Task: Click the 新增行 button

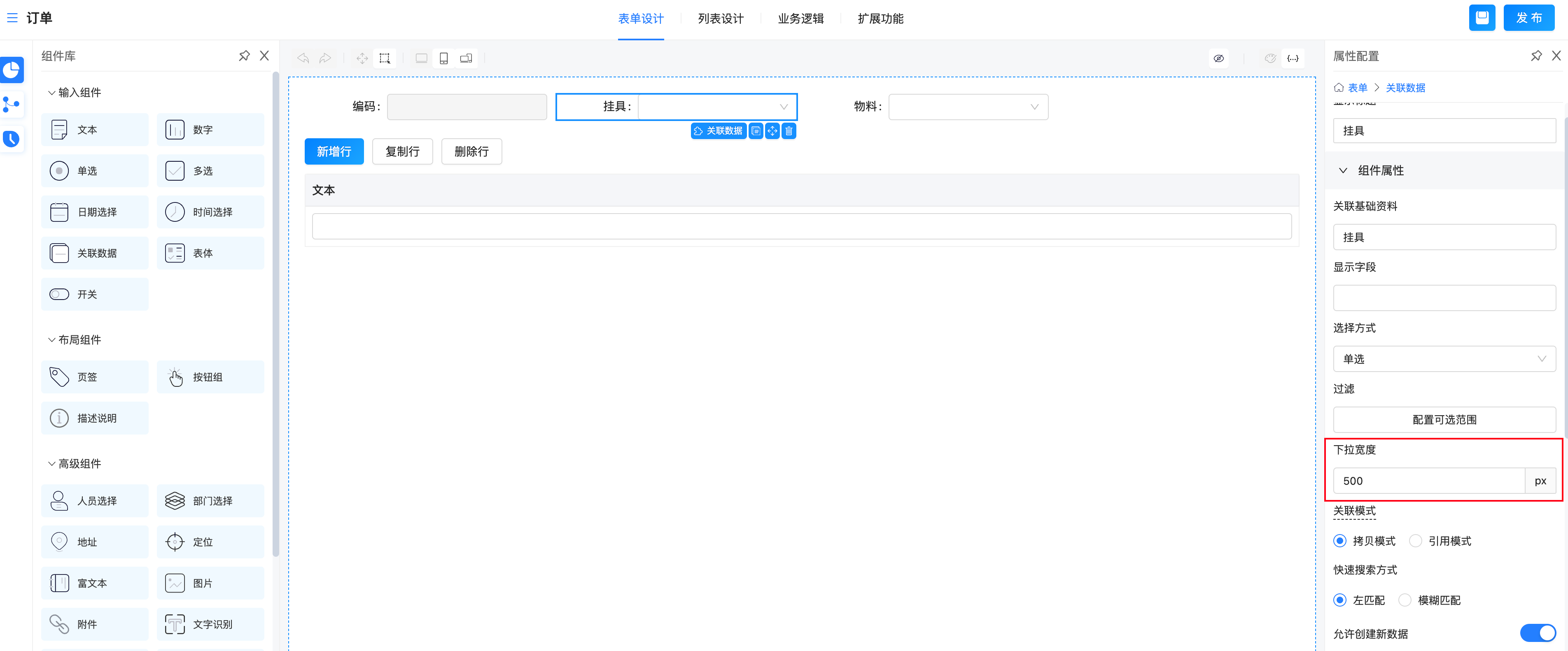Action: (x=334, y=151)
